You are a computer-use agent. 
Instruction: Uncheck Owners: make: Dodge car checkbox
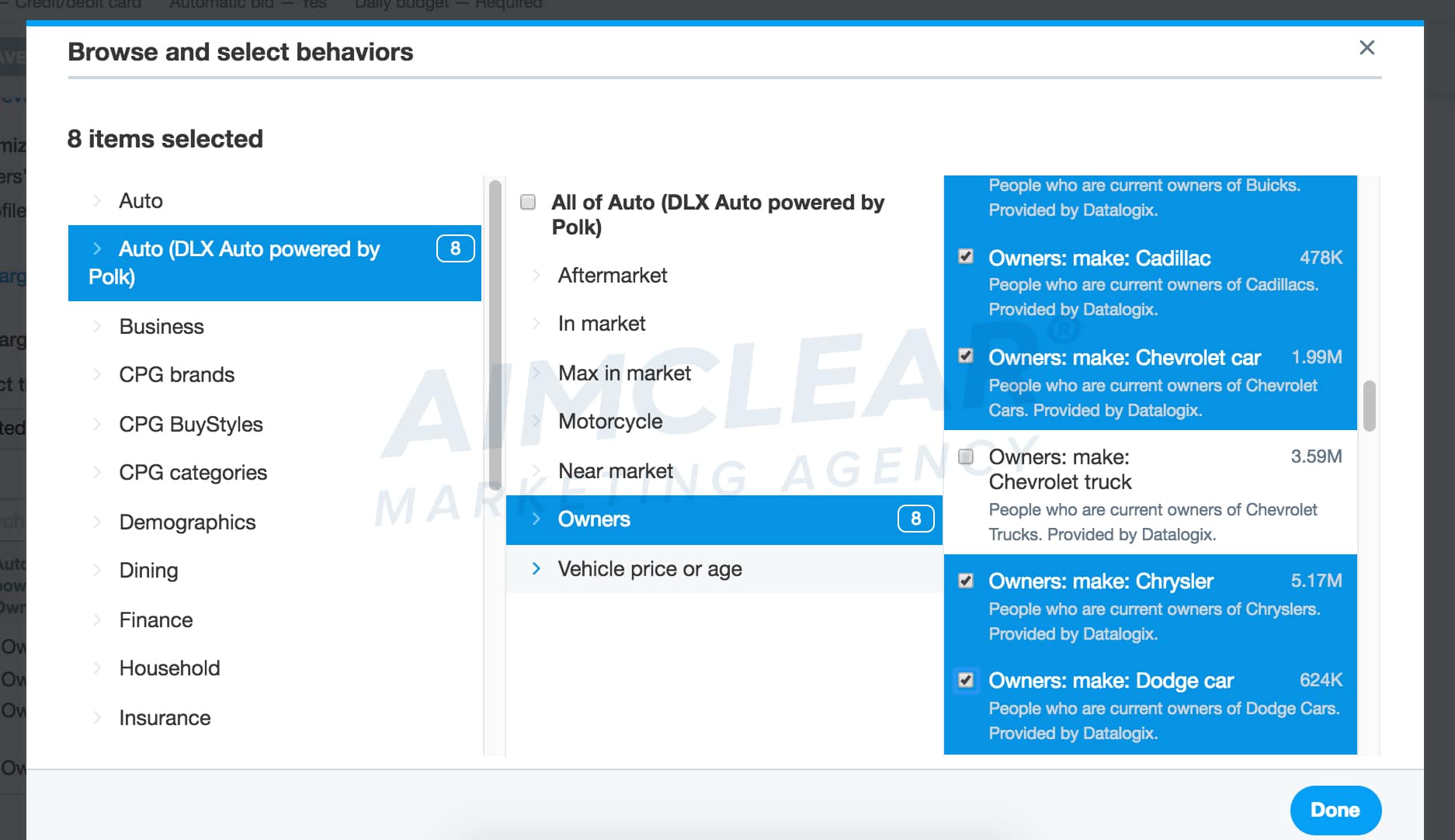tap(966, 680)
